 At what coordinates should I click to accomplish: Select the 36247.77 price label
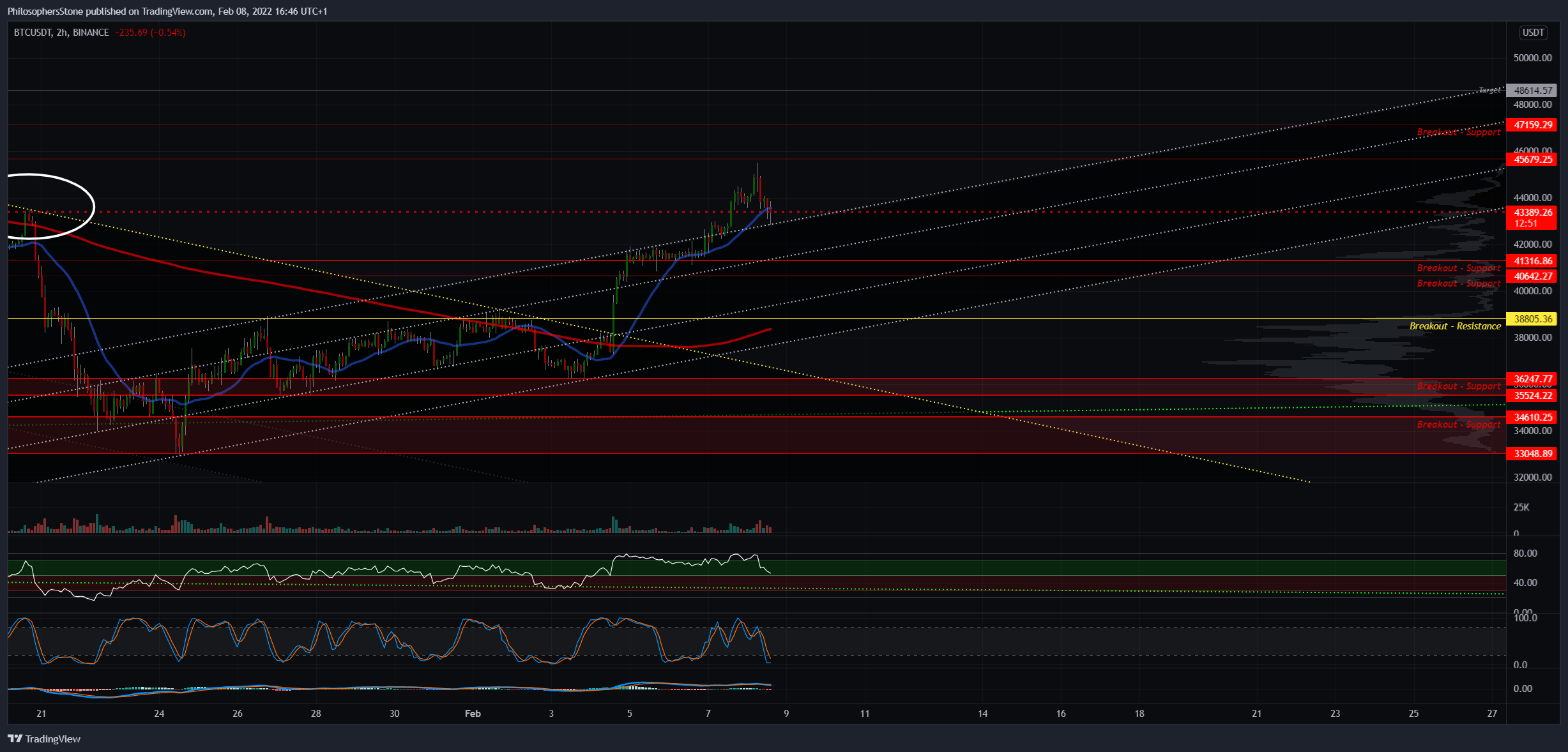click(1533, 379)
